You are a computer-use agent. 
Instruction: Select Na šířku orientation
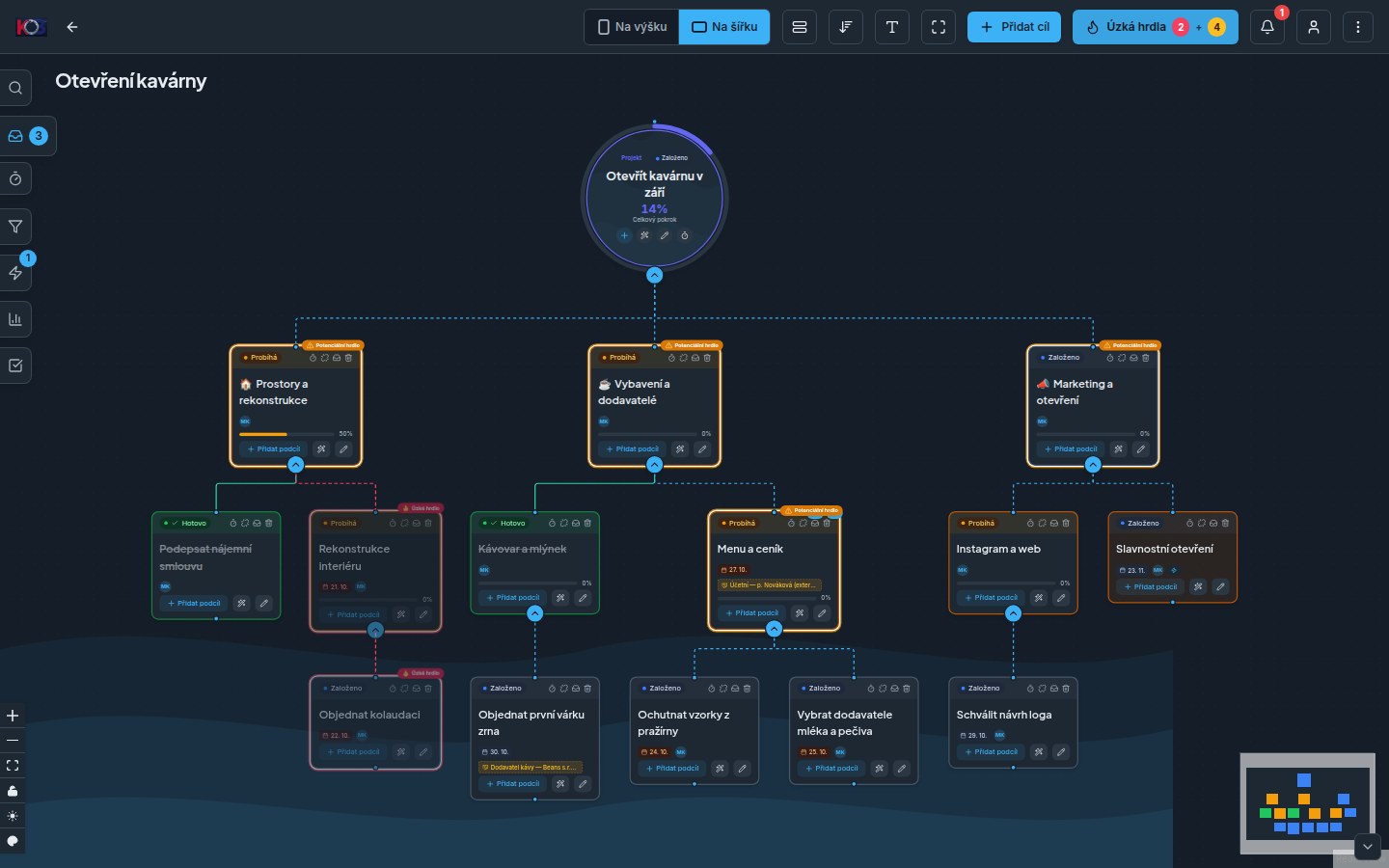[724, 27]
